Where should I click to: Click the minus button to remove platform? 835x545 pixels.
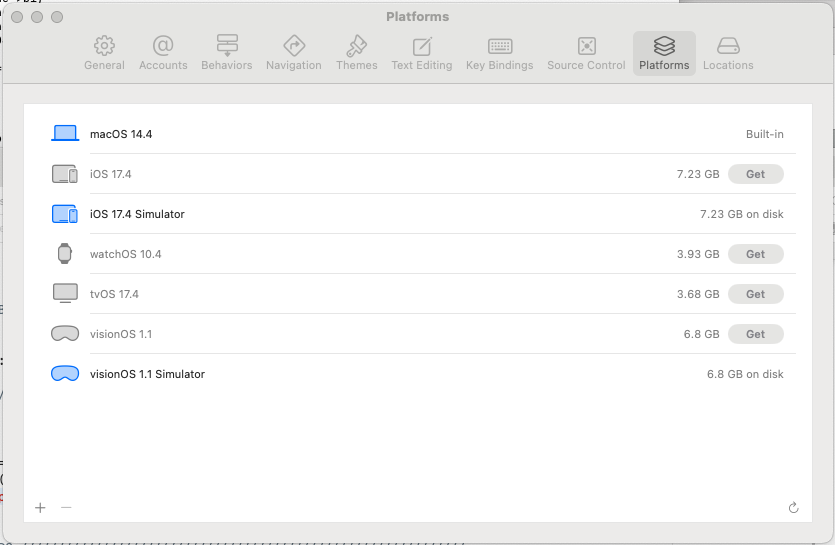[66, 508]
